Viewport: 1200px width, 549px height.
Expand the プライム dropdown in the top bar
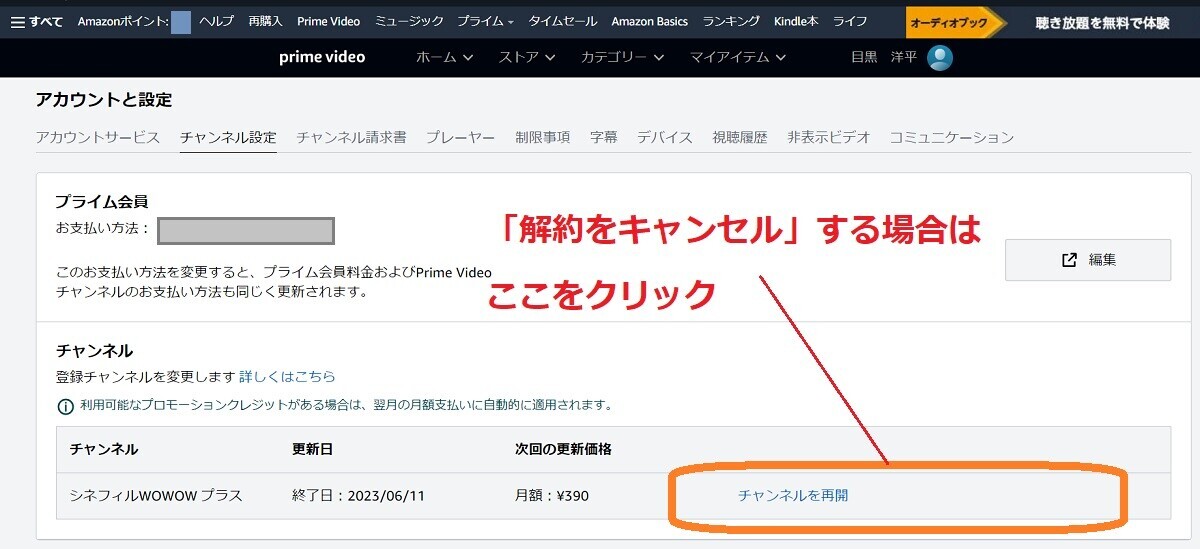click(x=485, y=21)
